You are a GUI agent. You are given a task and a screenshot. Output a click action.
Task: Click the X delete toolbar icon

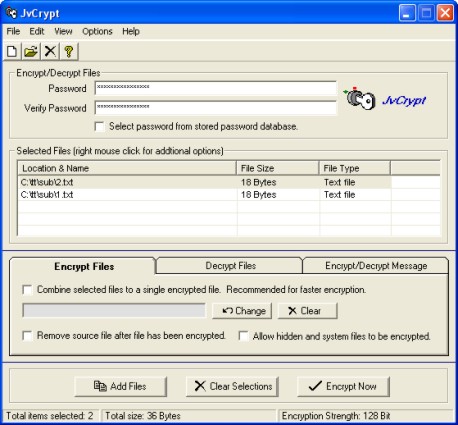point(50,51)
